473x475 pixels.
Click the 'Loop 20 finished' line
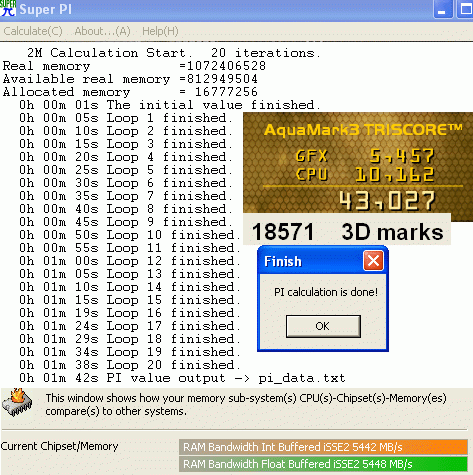[130, 365]
